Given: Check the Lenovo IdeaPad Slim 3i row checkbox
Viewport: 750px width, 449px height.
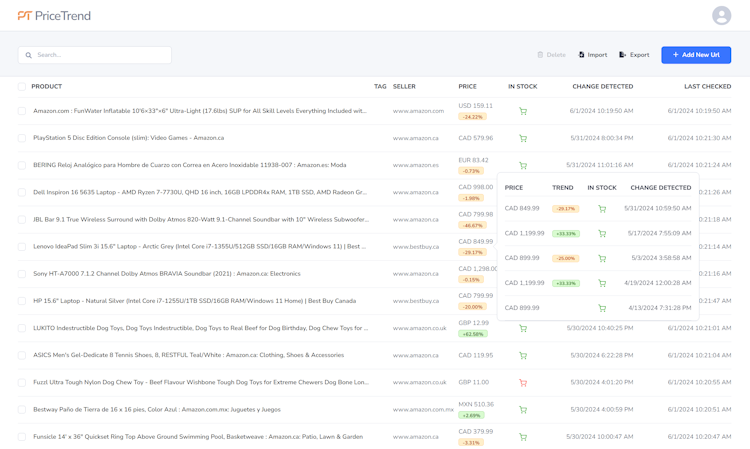Looking at the screenshot, I should click(x=22, y=247).
